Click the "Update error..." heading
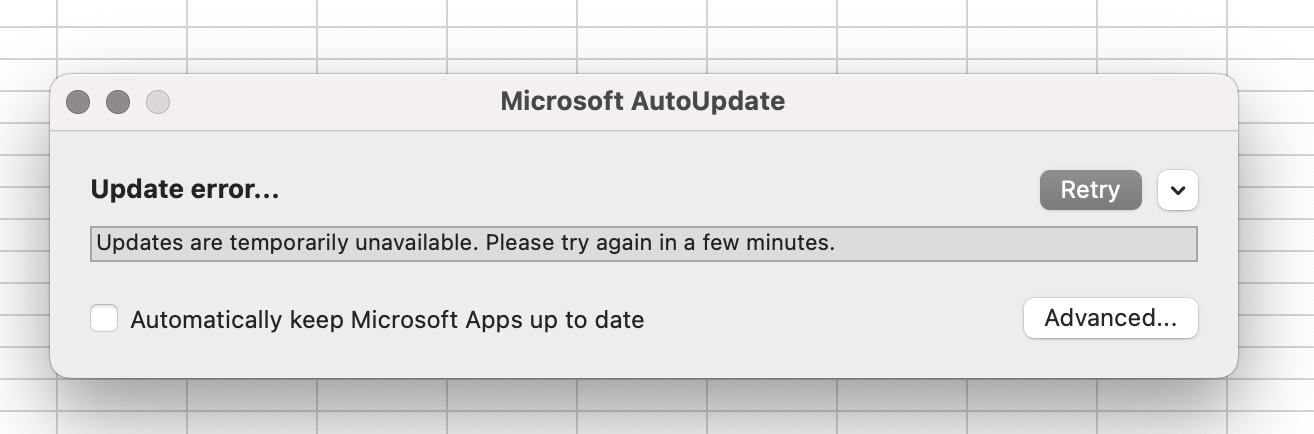 (185, 190)
